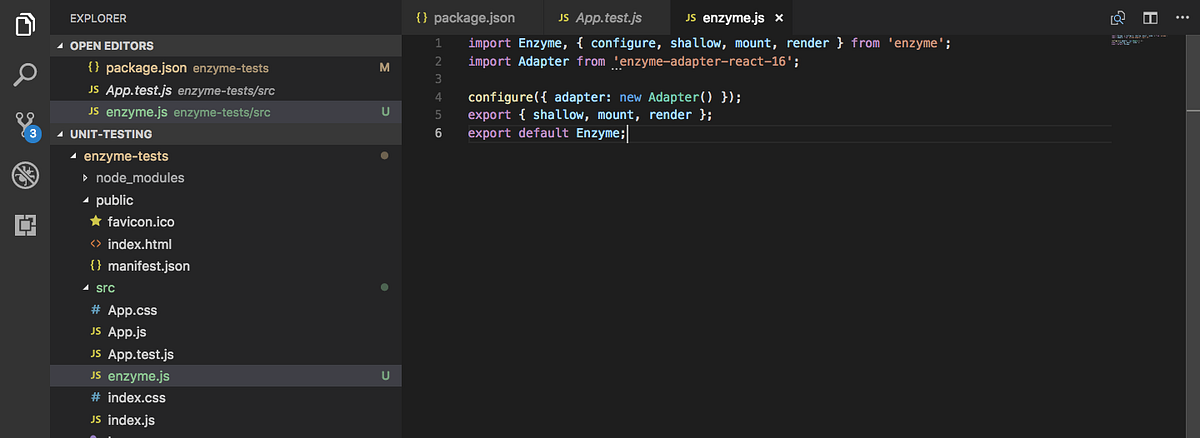1200x438 pixels.
Task: Collapse the src folder
Action: pos(226,288)
